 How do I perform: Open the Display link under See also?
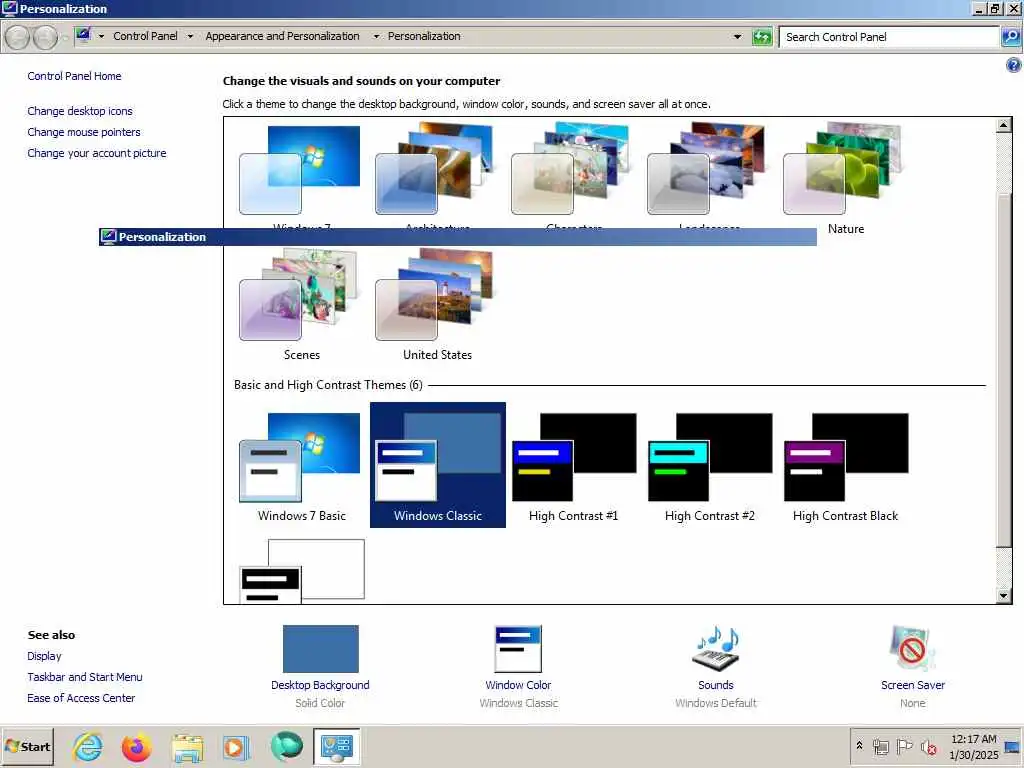pos(44,656)
